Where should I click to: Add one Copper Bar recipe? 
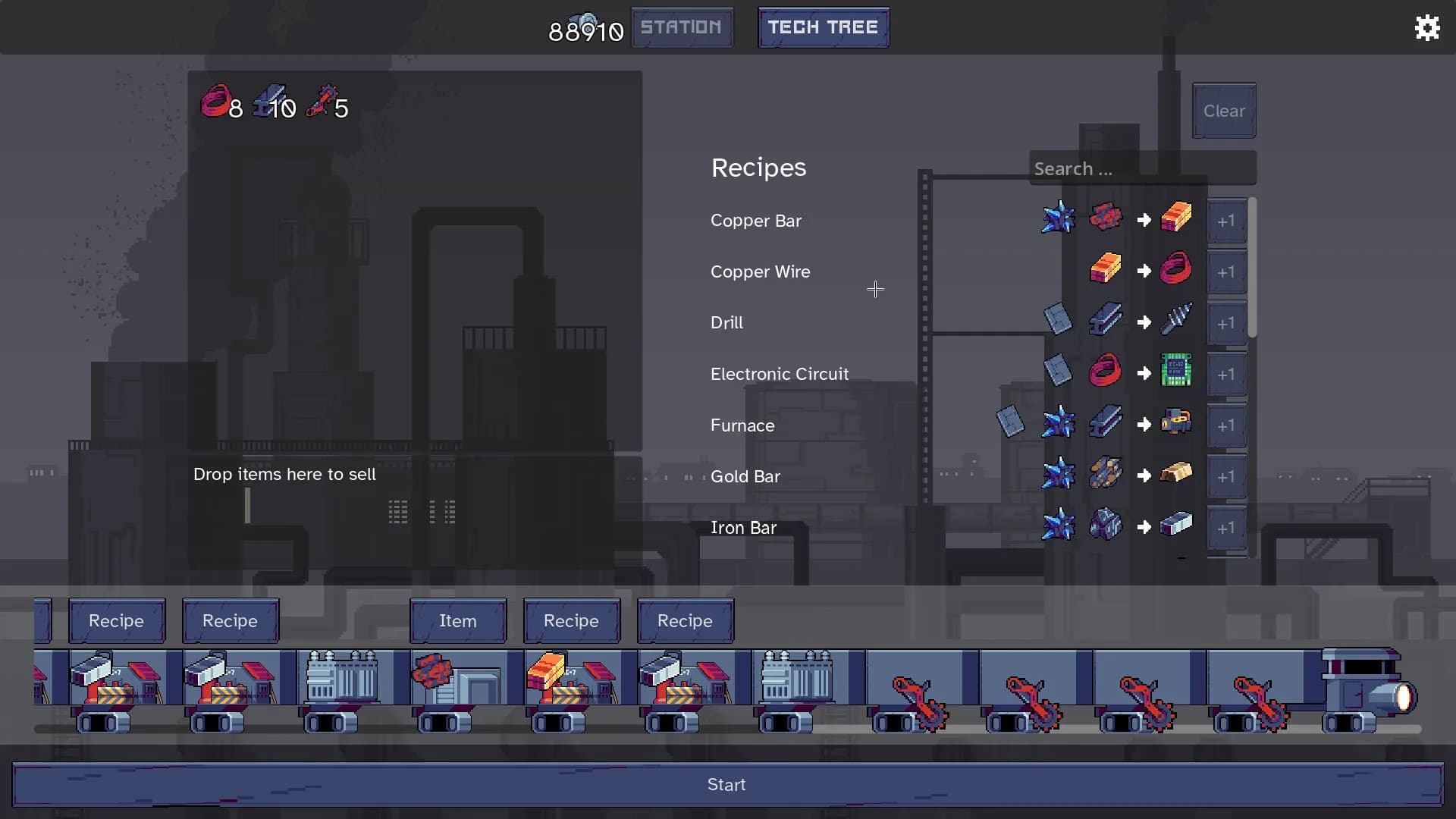1226,221
